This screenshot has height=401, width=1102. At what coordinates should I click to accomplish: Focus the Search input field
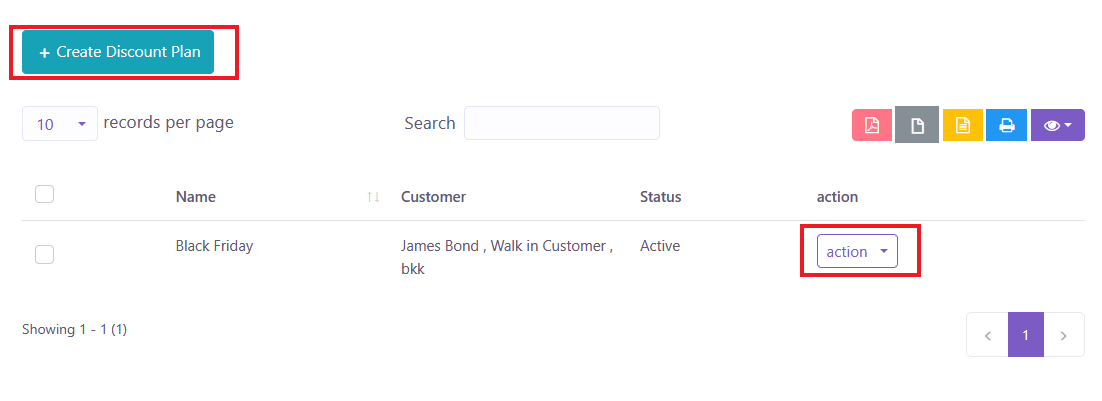(561, 123)
